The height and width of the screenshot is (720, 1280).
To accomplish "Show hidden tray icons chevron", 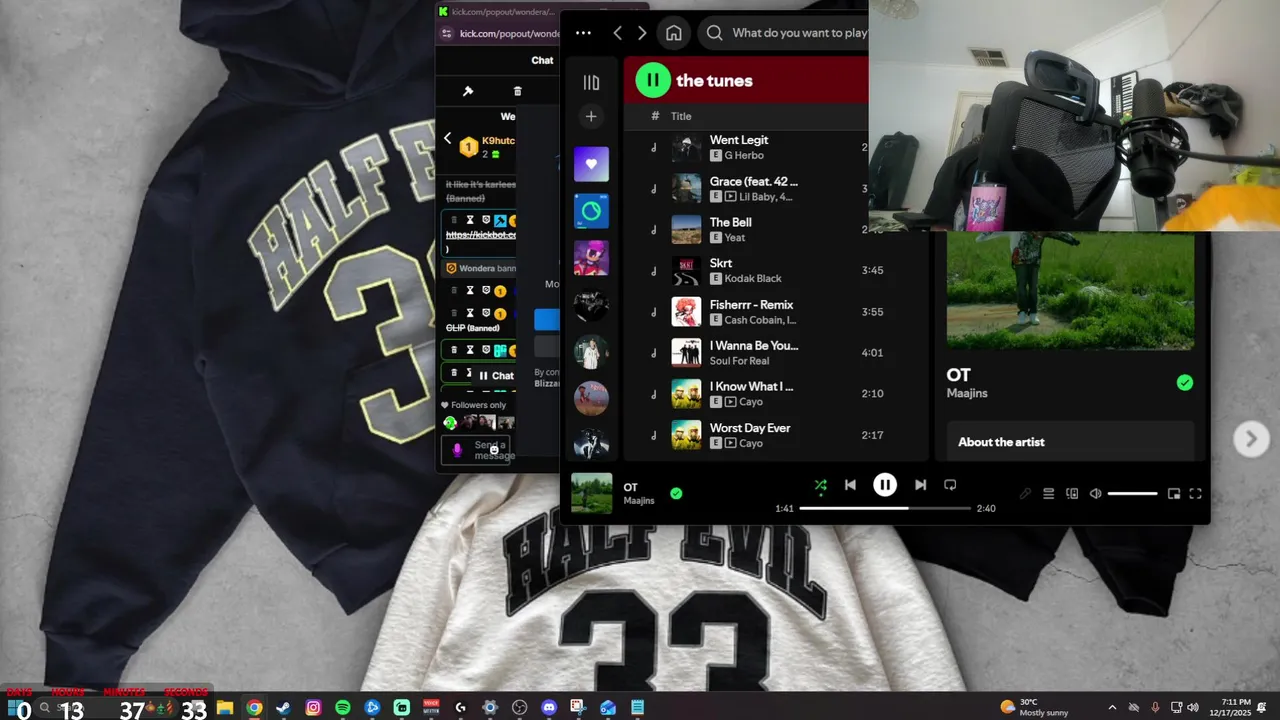I will tap(1112, 707).
